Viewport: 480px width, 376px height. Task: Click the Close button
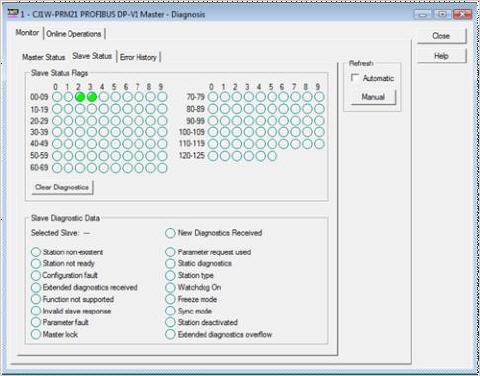[x=441, y=36]
